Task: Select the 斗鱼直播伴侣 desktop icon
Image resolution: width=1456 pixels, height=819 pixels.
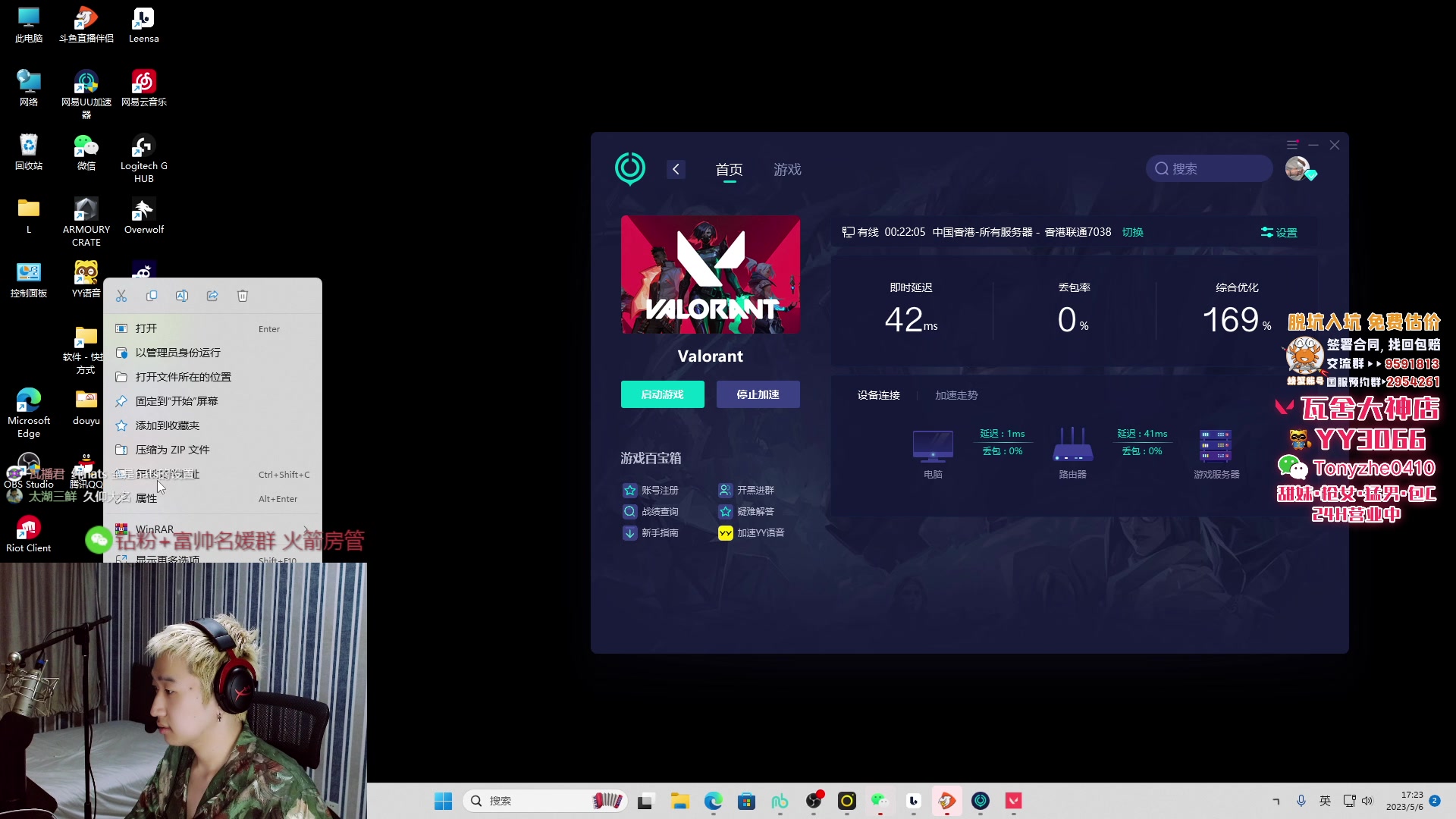Action: 86,24
